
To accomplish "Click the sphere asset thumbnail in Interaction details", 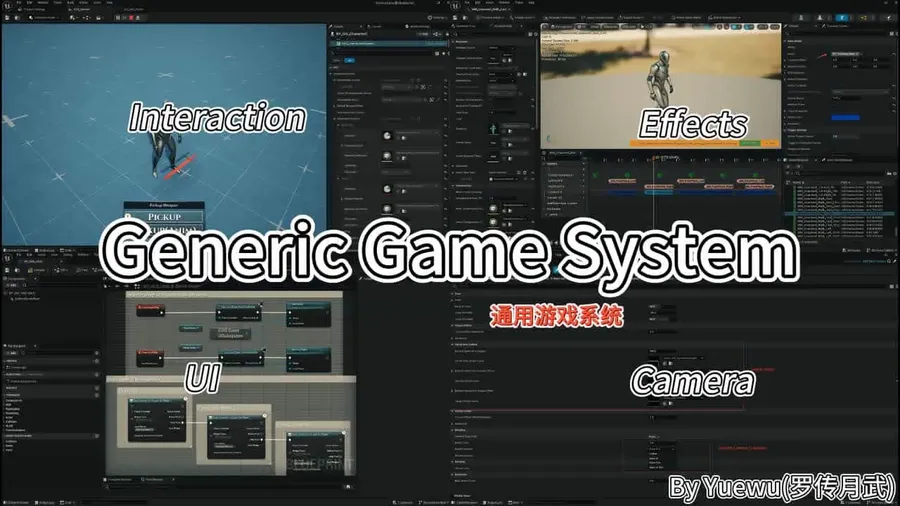I will pyautogui.click(x=387, y=135).
